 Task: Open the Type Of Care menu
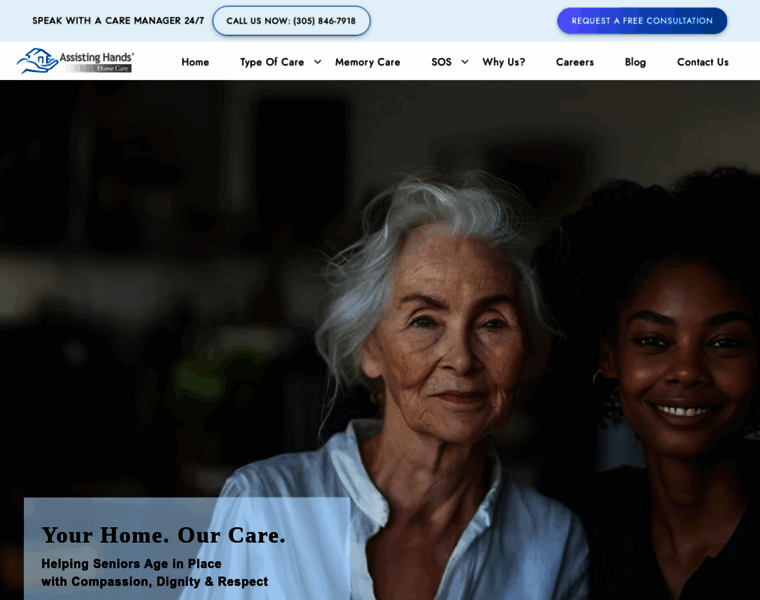[x=272, y=62]
